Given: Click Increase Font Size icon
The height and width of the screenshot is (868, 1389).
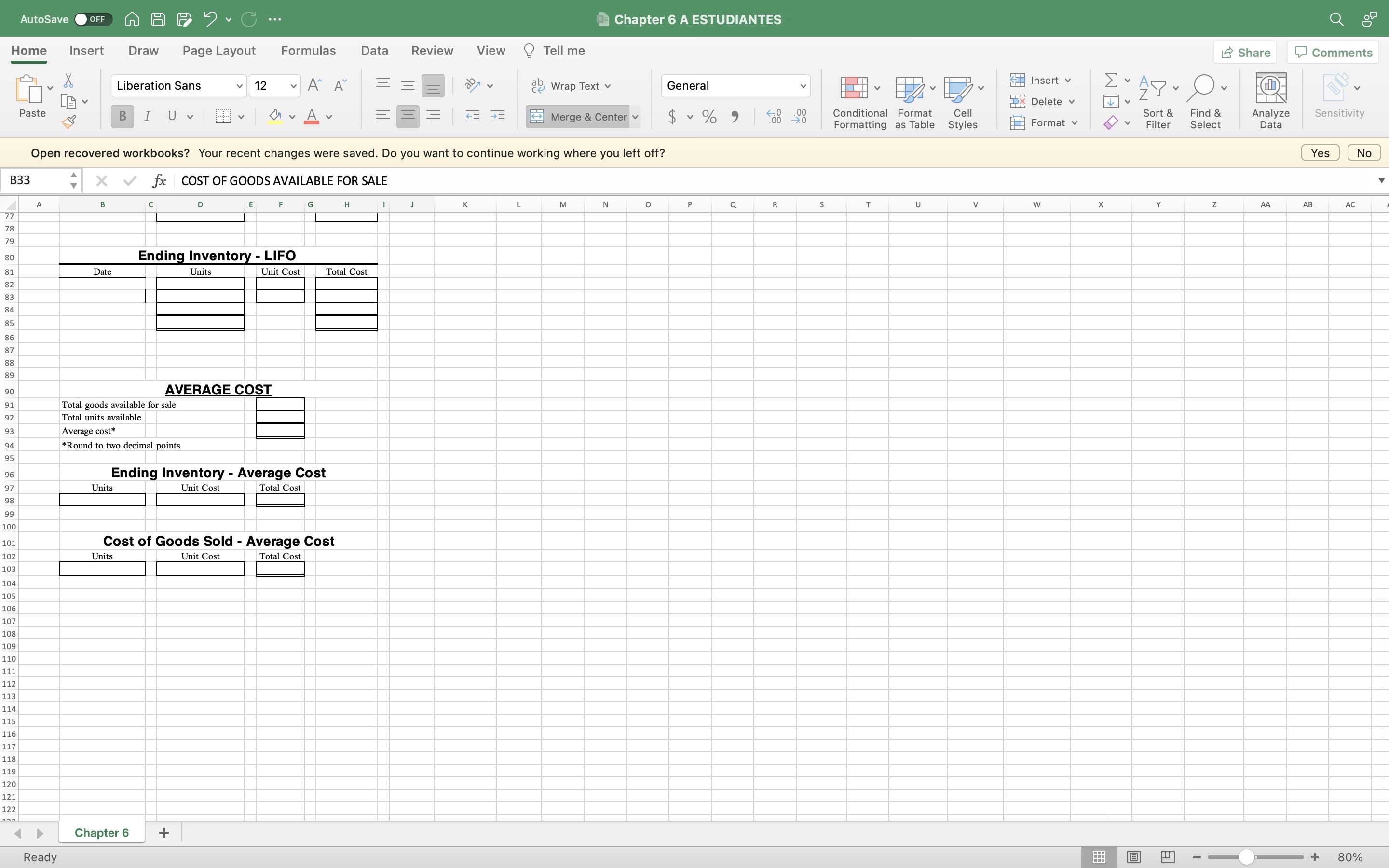Looking at the screenshot, I should pos(314,85).
